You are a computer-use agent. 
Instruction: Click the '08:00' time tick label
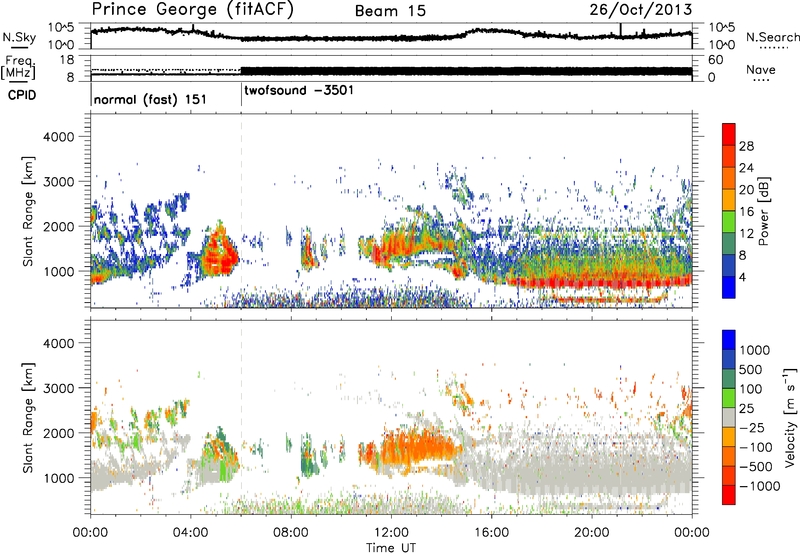click(x=291, y=533)
